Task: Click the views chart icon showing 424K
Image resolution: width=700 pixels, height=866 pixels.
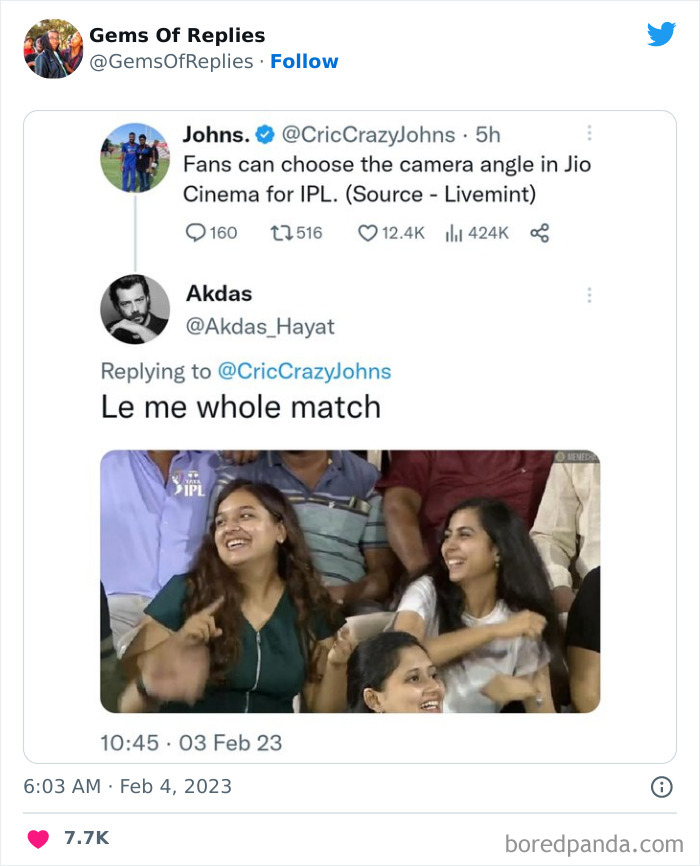Action: pos(451,233)
